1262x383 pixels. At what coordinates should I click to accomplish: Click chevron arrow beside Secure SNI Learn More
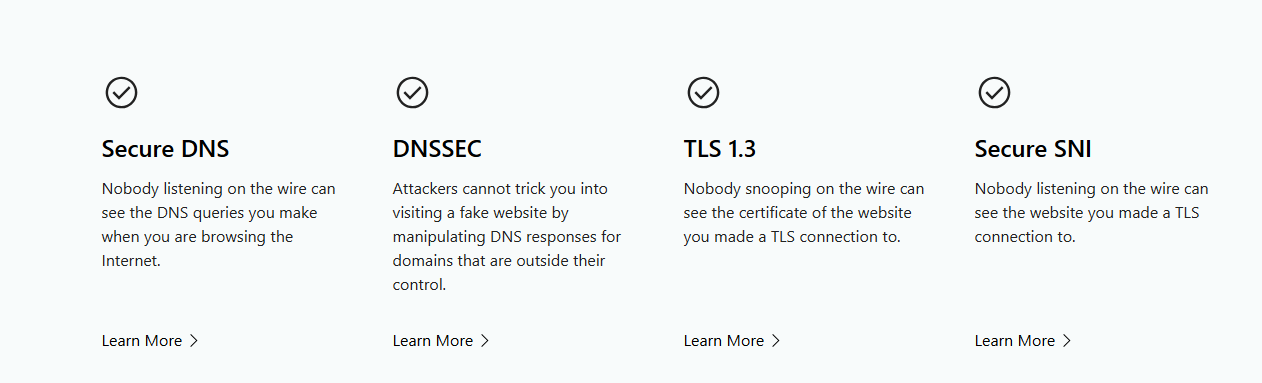(1067, 341)
